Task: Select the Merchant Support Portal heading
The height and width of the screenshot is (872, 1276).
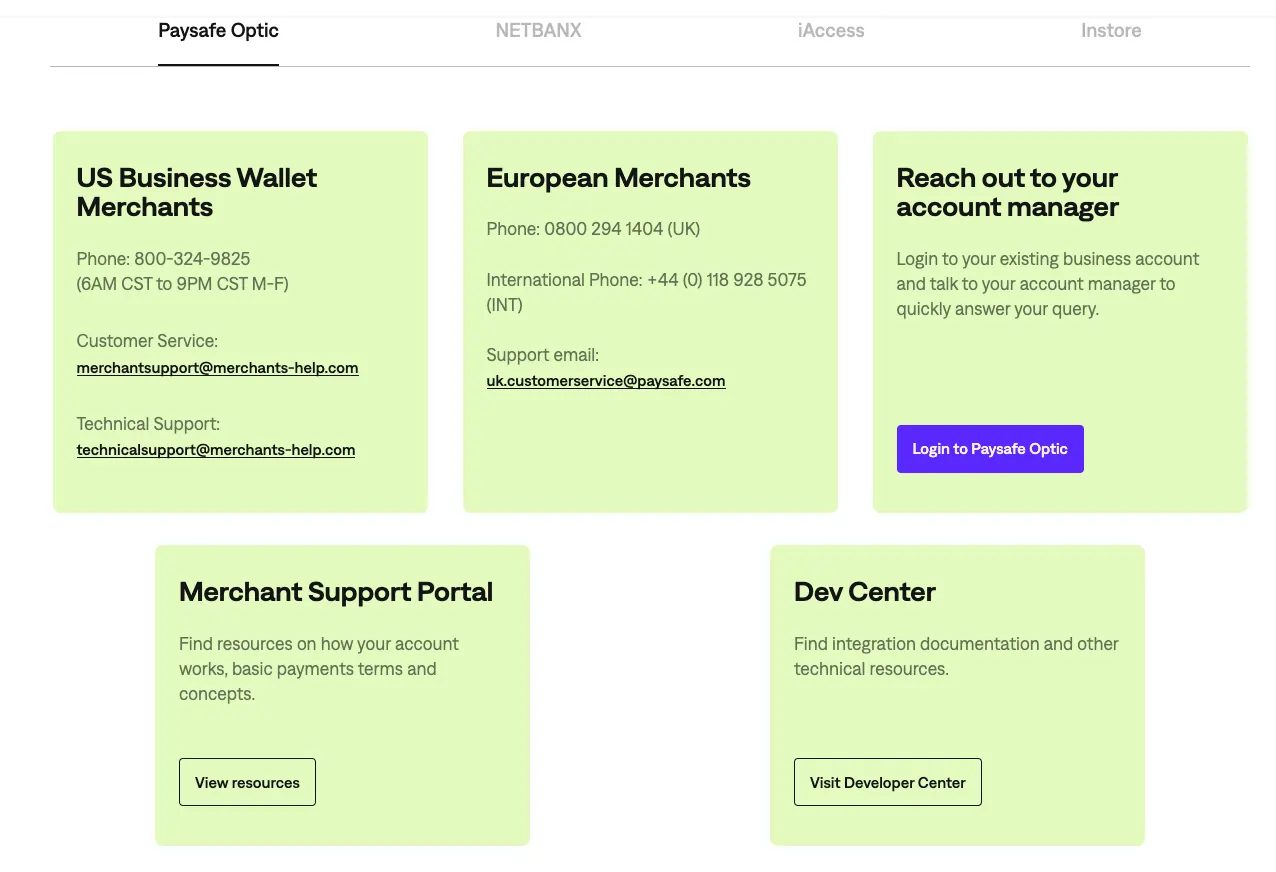Action: pyautogui.click(x=336, y=592)
